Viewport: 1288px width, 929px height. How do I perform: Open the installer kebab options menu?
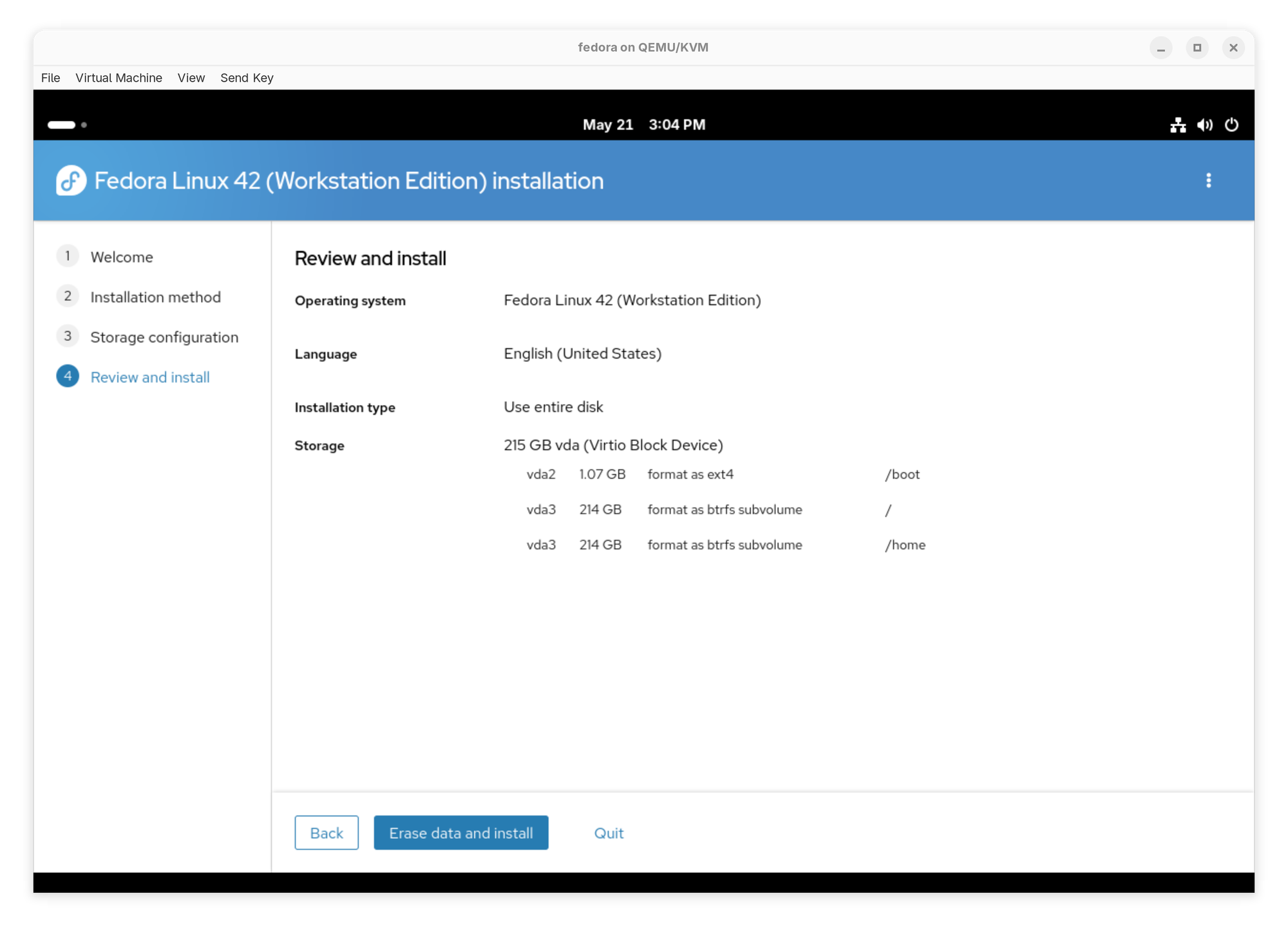pyautogui.click(x=1208, y=181)
